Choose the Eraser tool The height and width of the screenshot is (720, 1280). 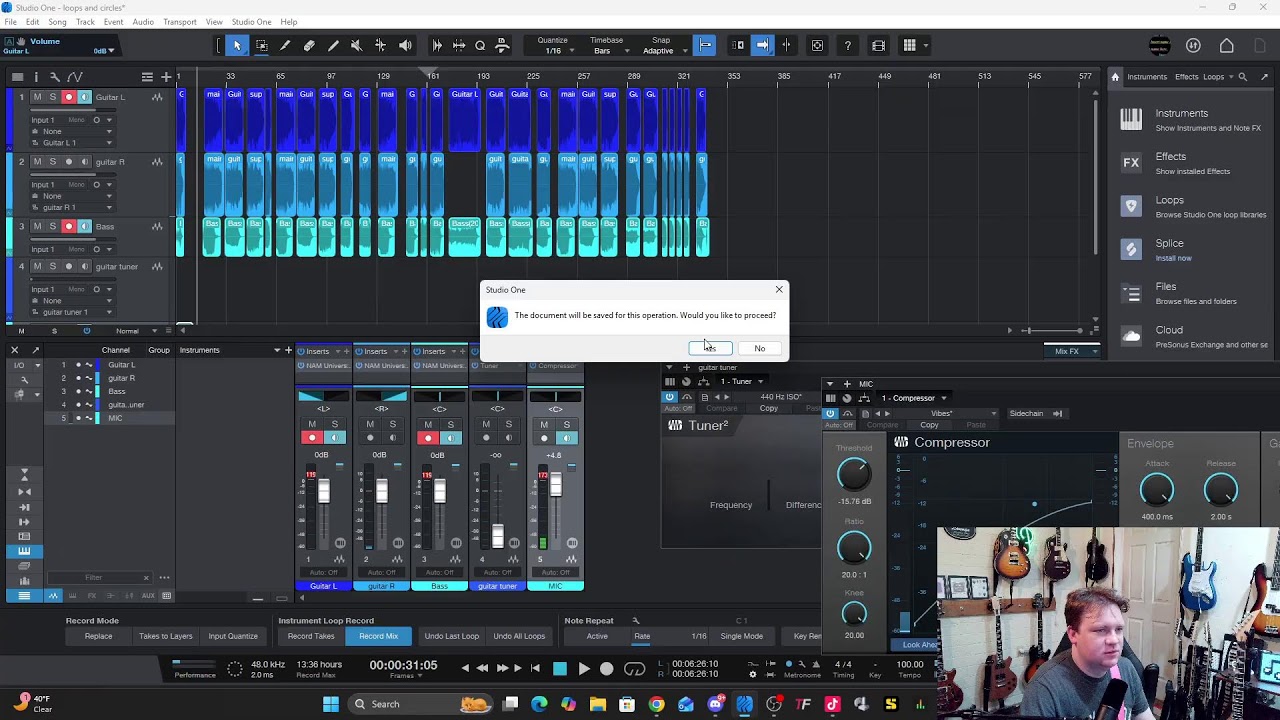[x=309, y=45]
